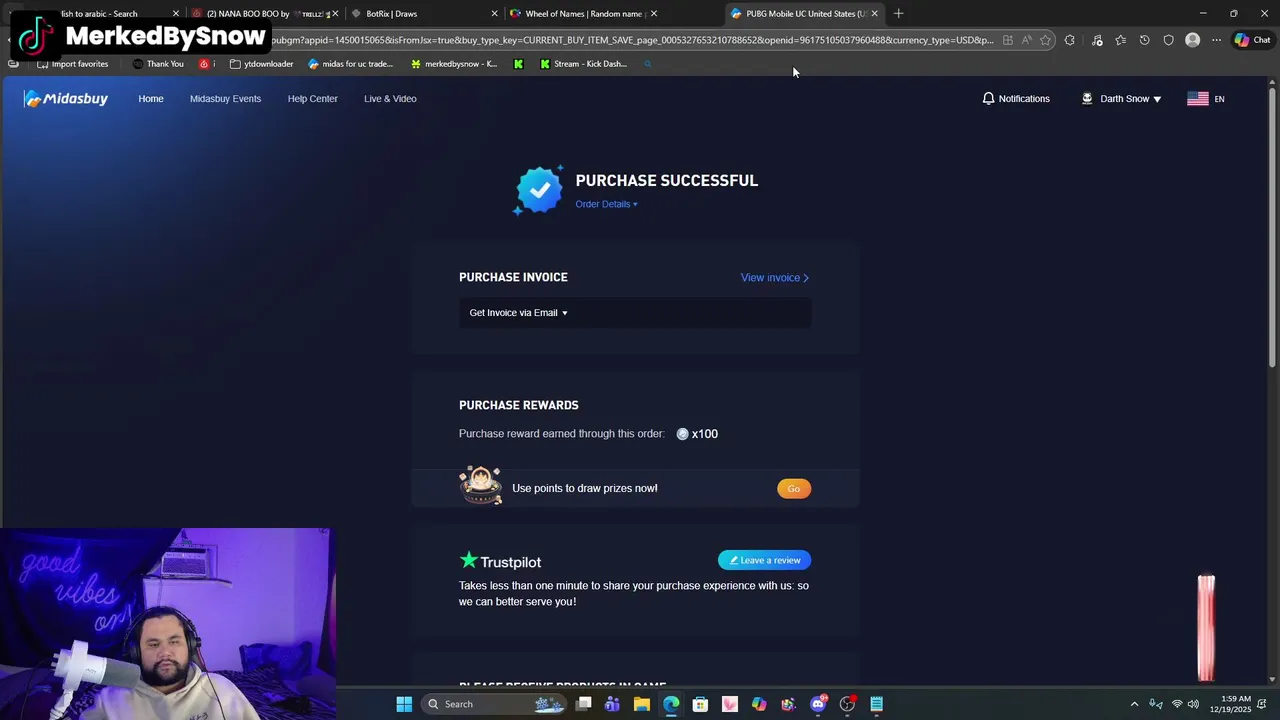1280x720 pixels.
Task: Show hidden system tray icons
Action: [x=1134, y=704]
